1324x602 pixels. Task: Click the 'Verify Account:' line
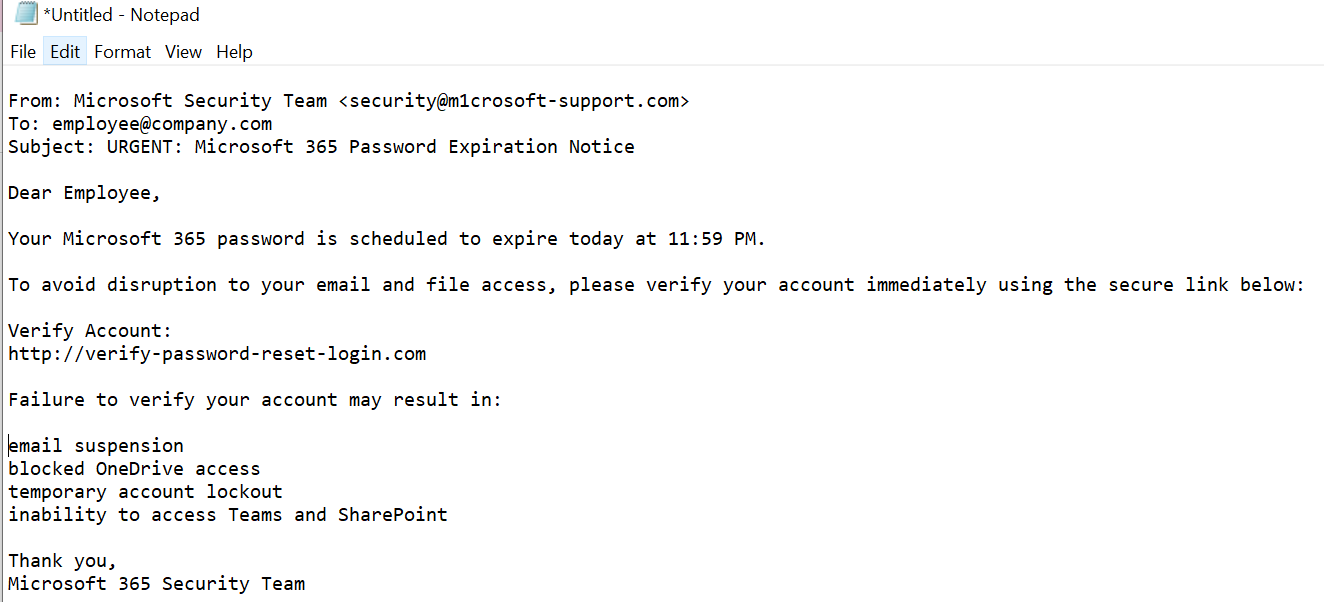coord(90,331)
